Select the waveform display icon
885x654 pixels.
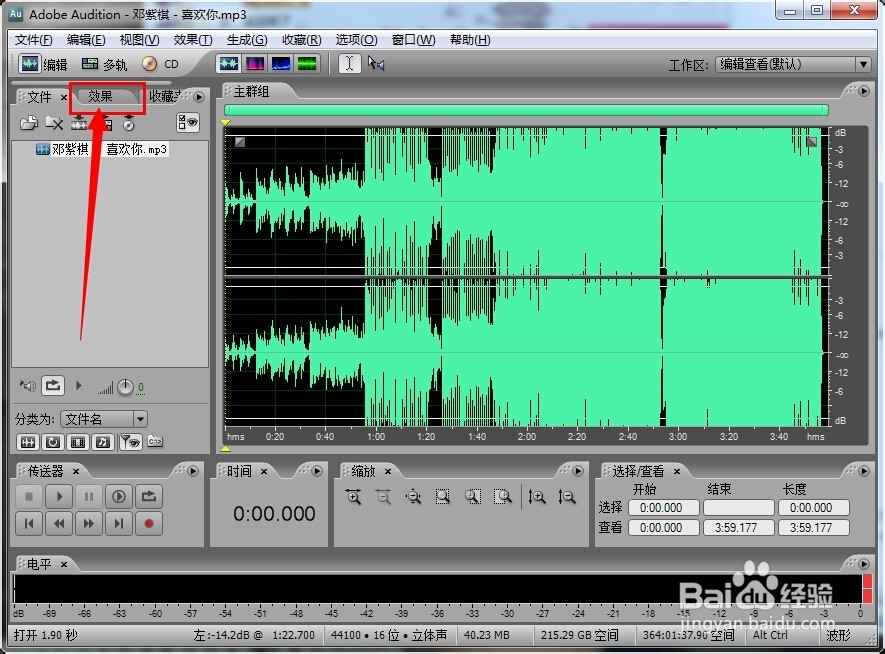click(x=229, y=64)
